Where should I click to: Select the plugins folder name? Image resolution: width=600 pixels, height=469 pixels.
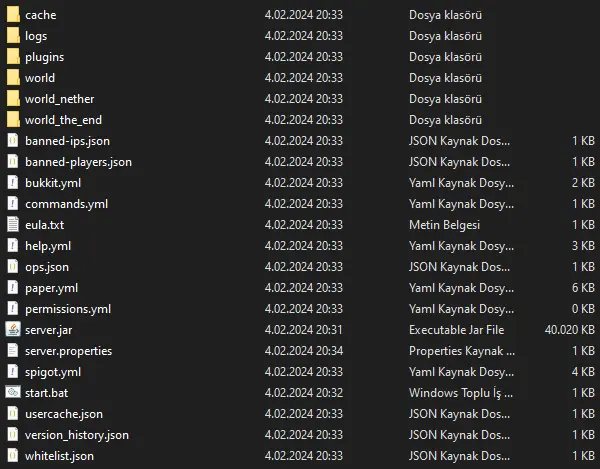[44, 57]
